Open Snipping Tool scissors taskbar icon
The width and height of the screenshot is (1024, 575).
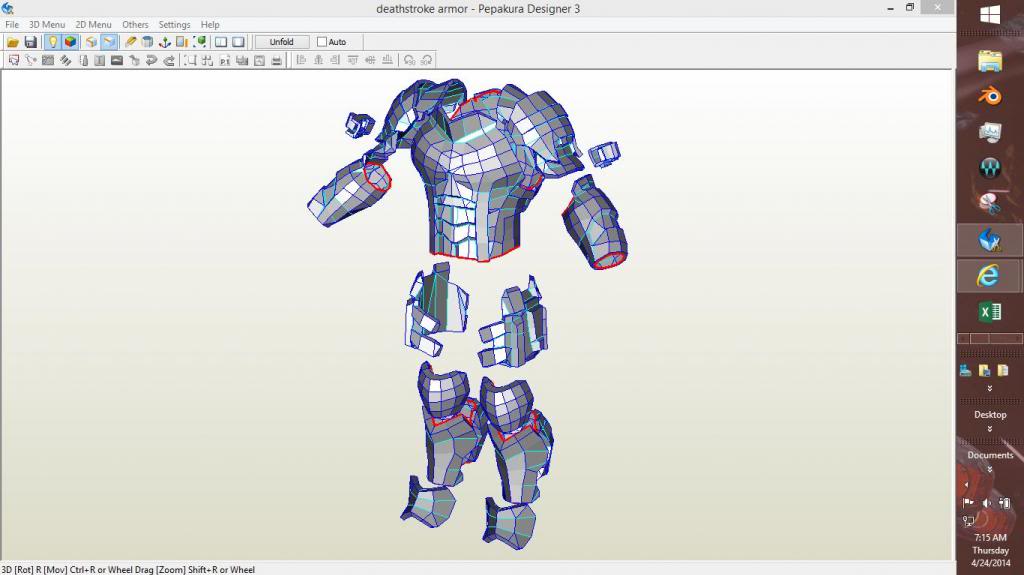(x=990, y=204)
